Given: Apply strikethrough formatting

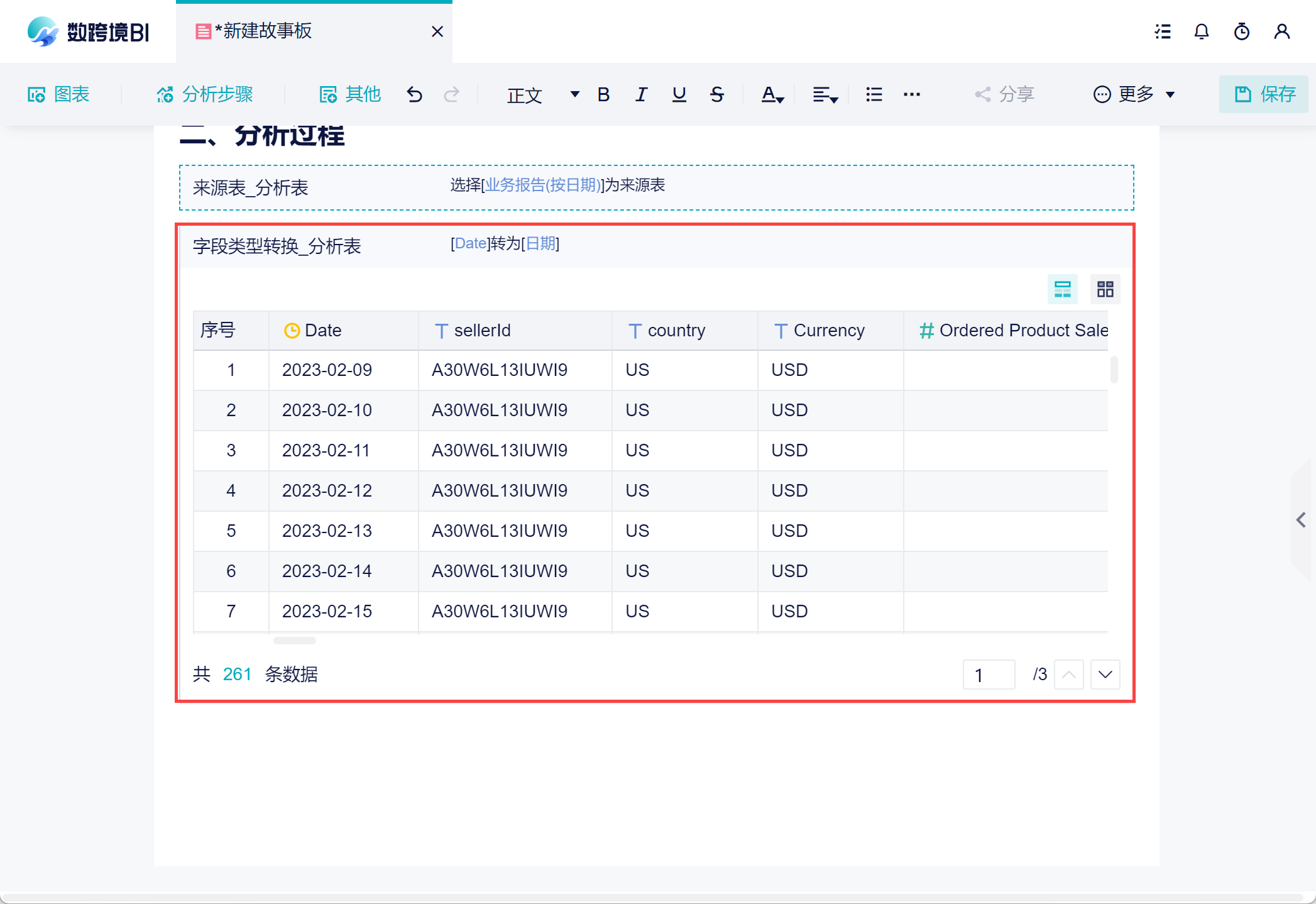Looking at the screenshot, I should click(716, 94).
